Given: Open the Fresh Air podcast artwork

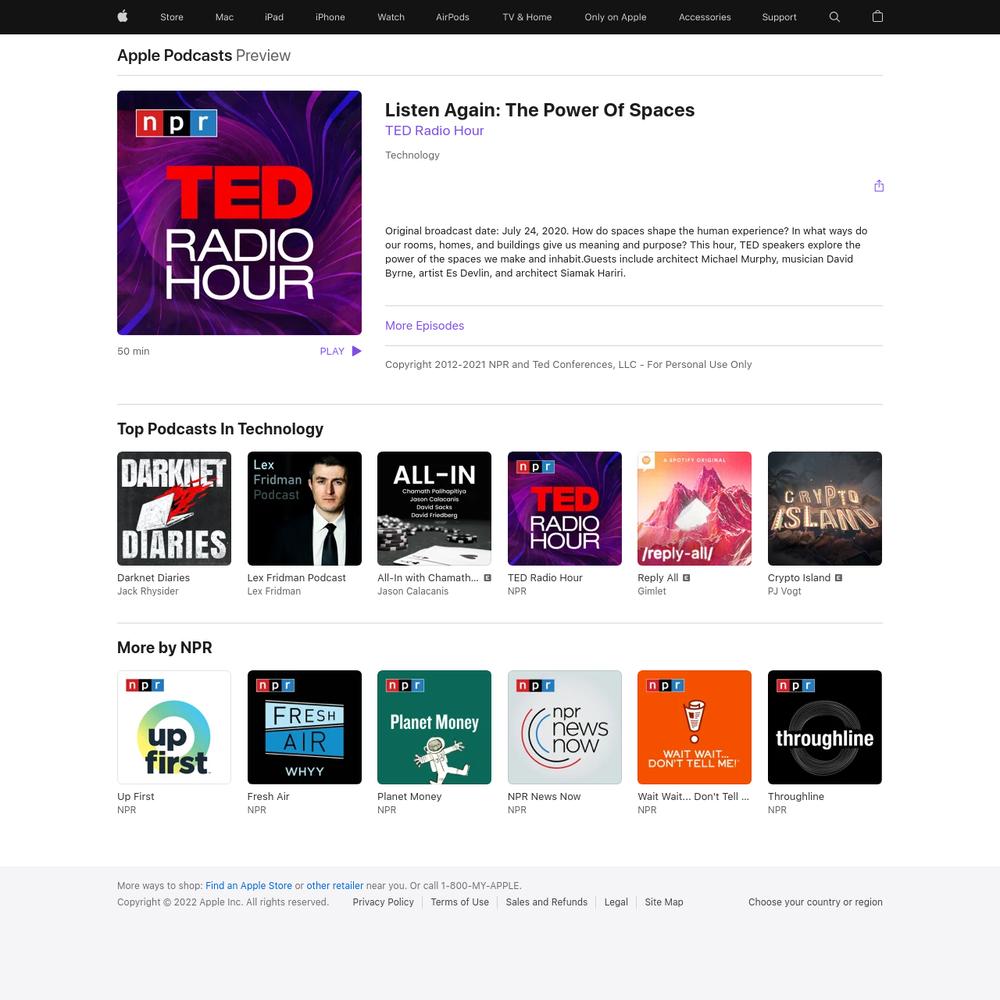Looking at the screenshot, I should [304, 727].
